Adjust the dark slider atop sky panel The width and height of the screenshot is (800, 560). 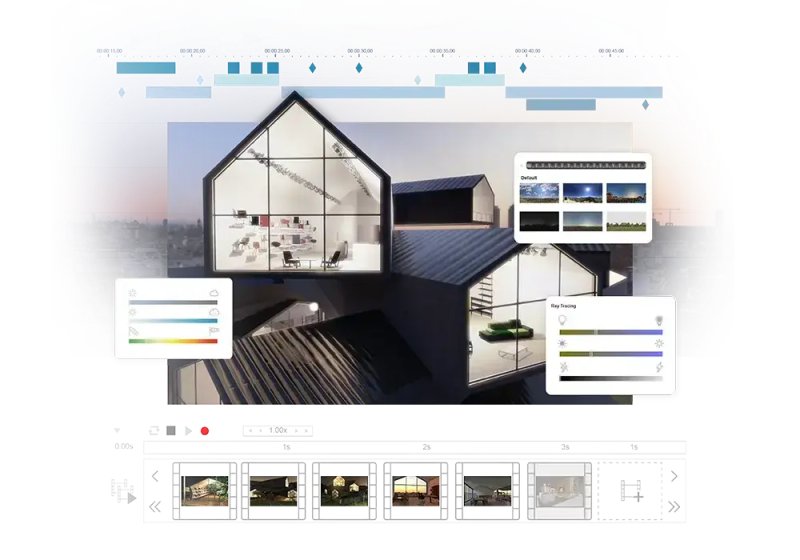(x=586, y=165)
